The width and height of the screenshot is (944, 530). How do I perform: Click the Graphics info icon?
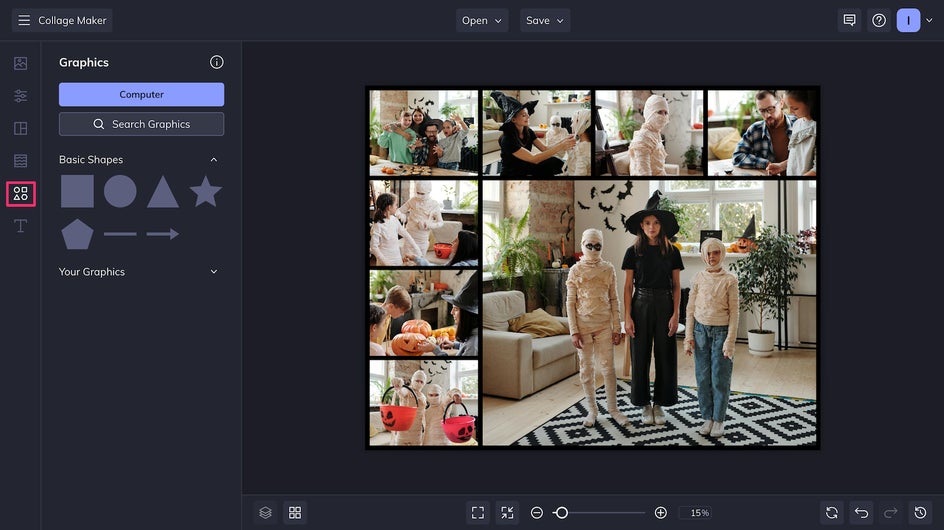[217, 62]
